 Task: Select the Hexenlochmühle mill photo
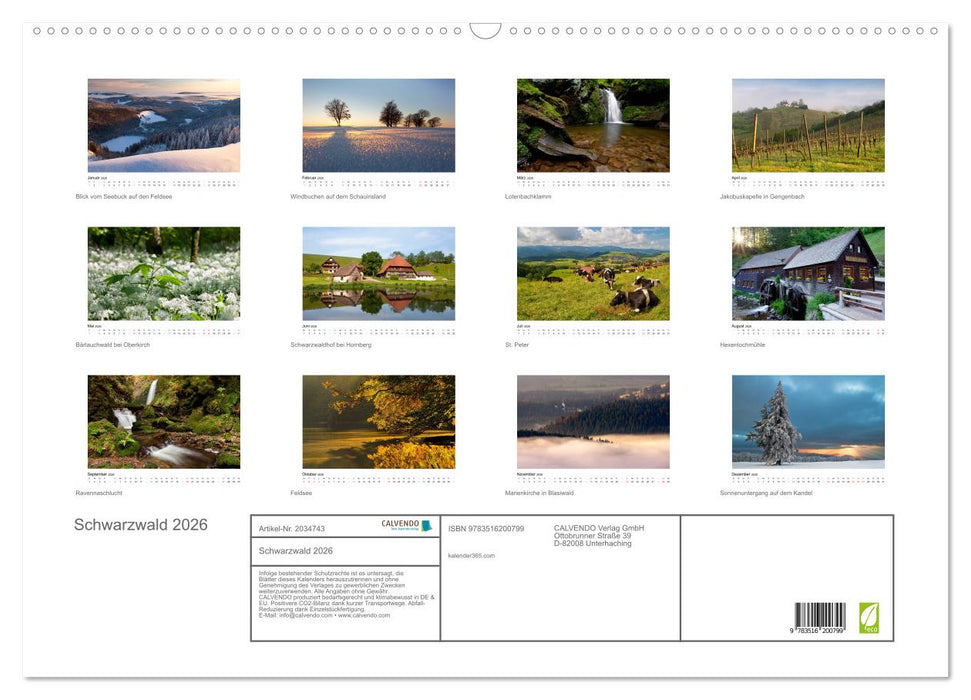click(x=808, y=274)
